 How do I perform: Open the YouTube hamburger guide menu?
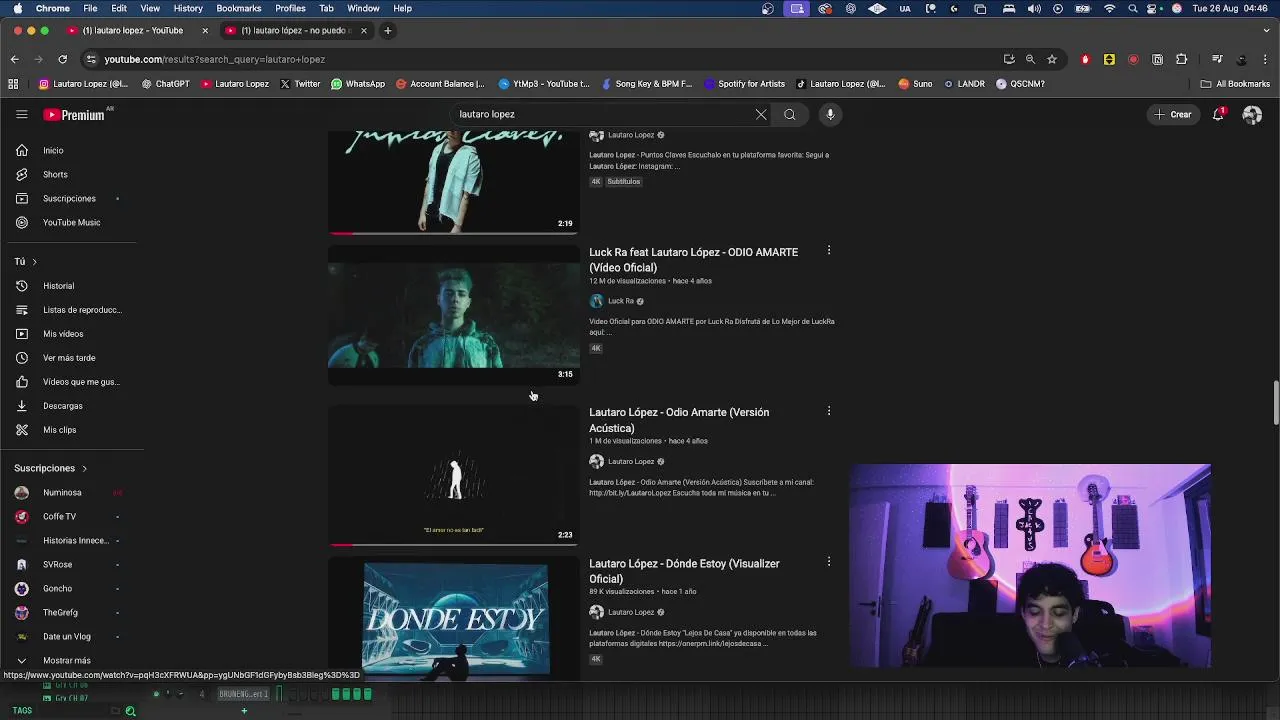point(21,114)
